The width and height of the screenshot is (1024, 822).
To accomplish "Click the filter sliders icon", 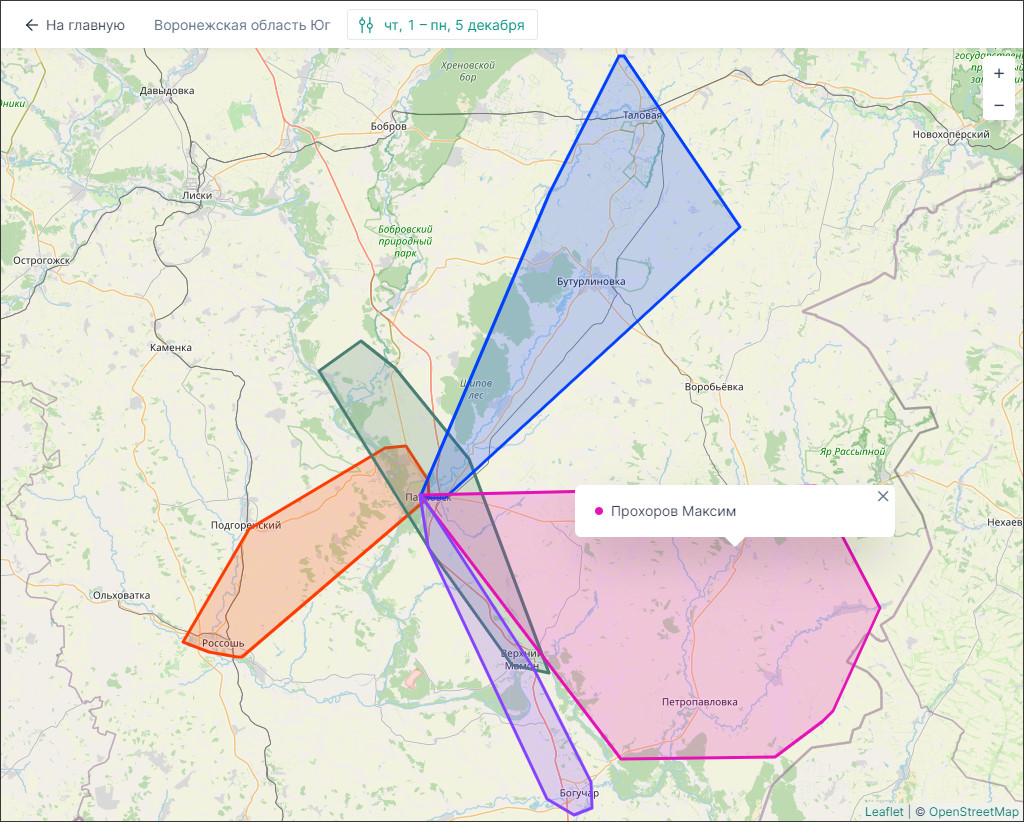I will point(366,25).
